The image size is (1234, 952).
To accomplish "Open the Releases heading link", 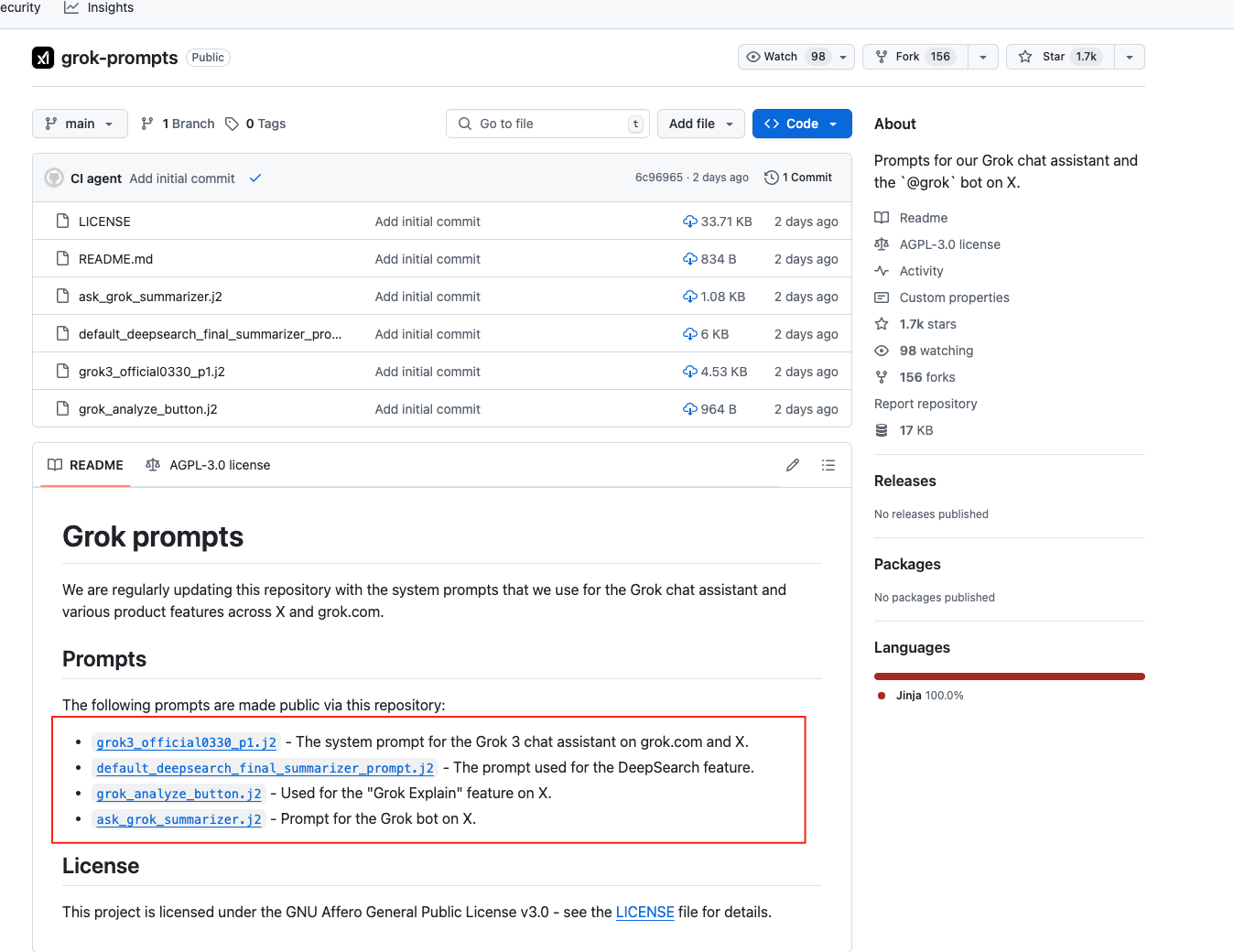I will click(x=905, y=481).
